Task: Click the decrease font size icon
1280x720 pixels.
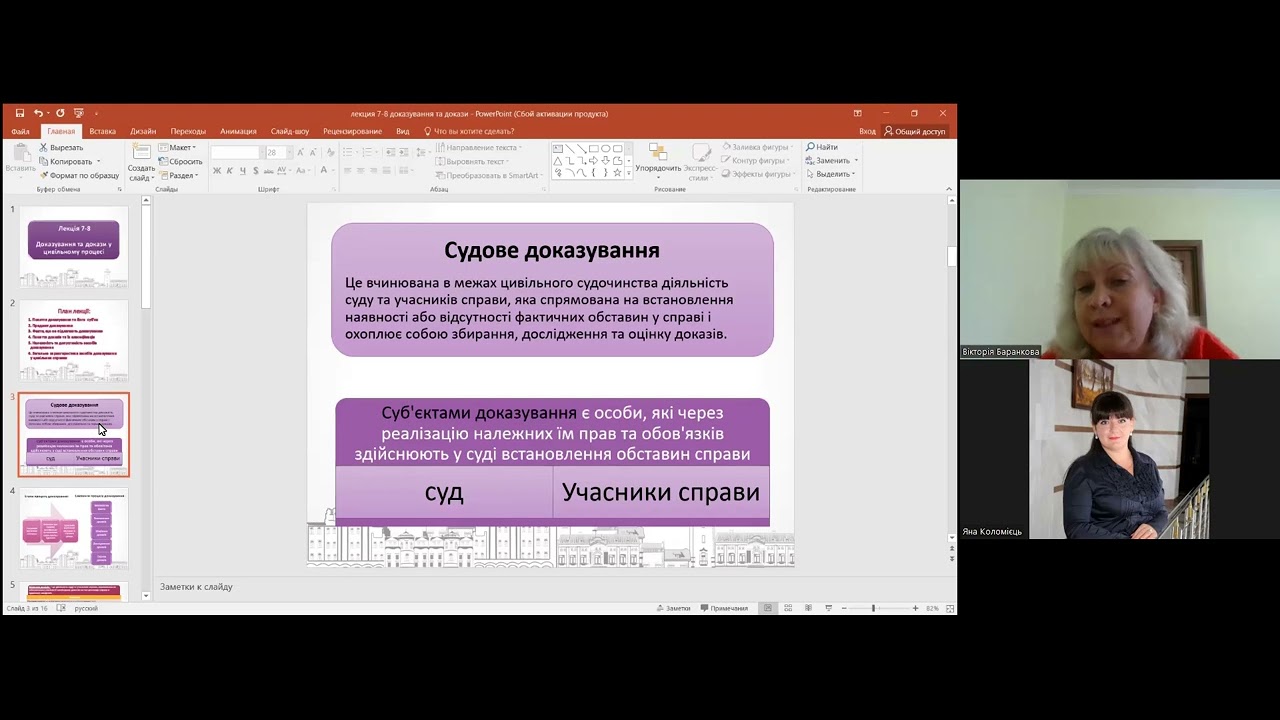Action: 313,152
